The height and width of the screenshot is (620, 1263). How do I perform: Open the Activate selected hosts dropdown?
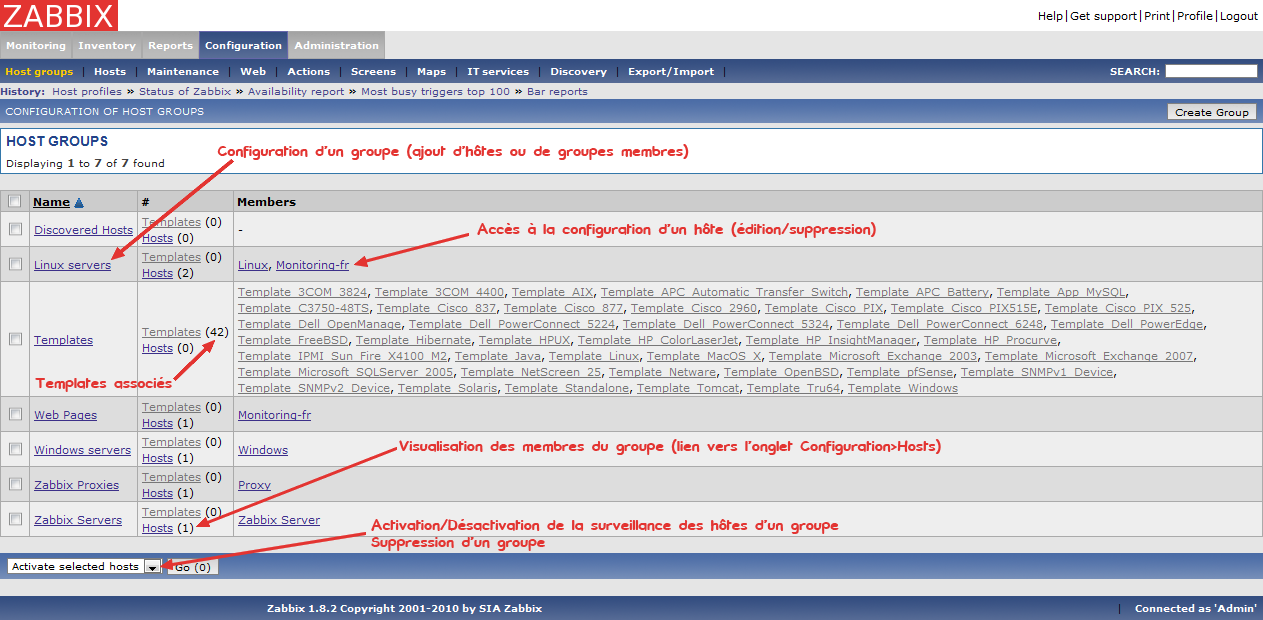[152, 567]
